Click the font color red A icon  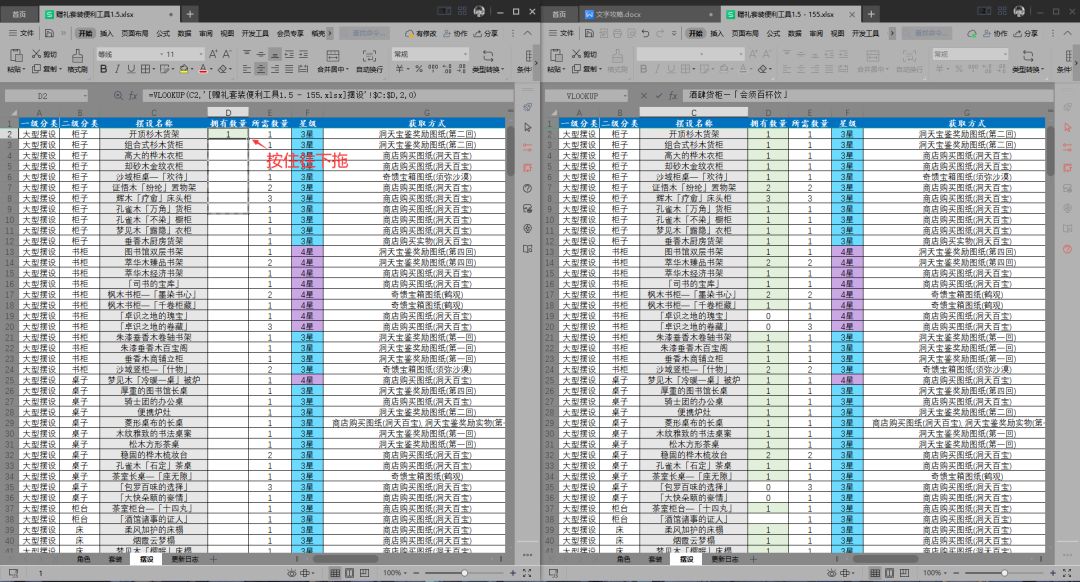202,69
